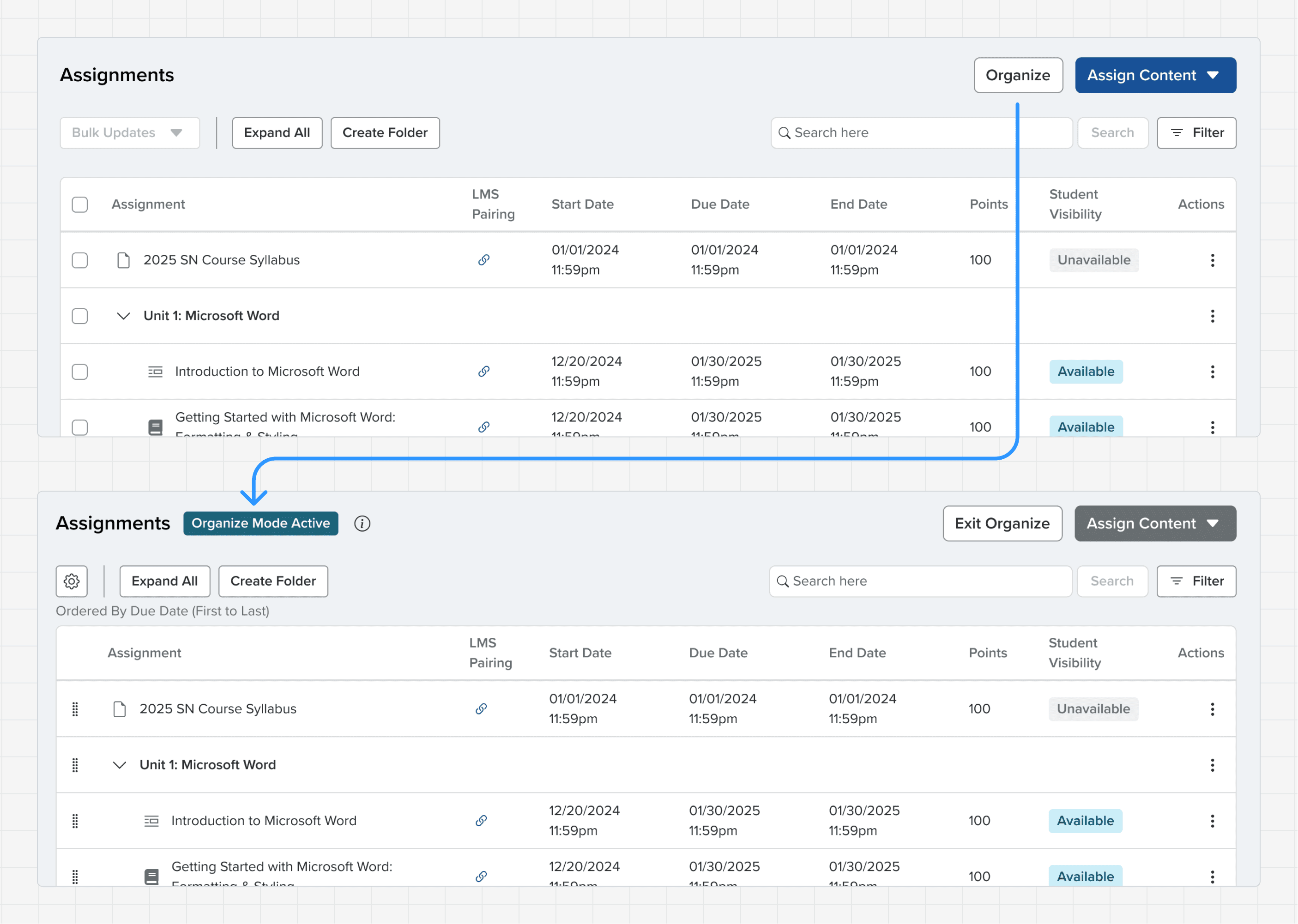Select checkbox for Introduction to Microsoft Word

pyautogui.click(x=80, y=372)
